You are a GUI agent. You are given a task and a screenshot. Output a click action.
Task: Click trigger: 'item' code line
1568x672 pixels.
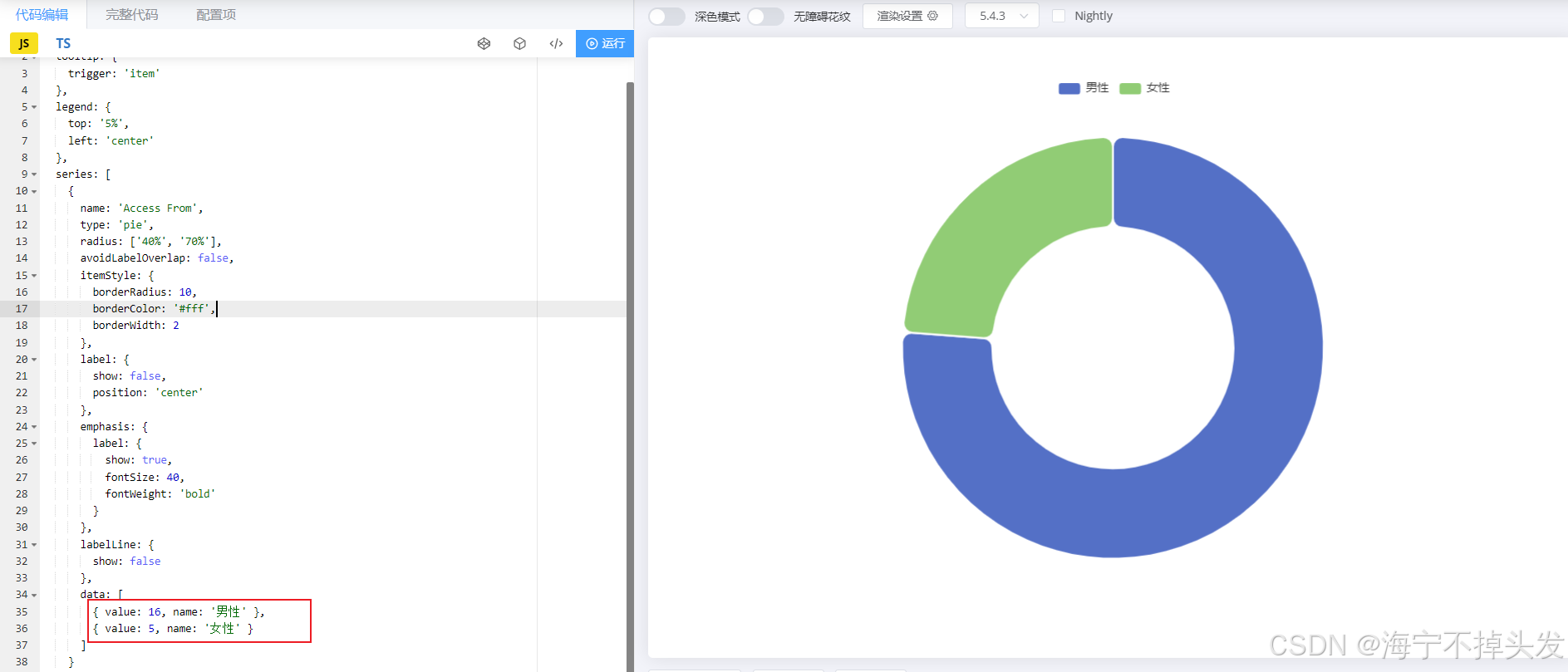coord(114,74)
